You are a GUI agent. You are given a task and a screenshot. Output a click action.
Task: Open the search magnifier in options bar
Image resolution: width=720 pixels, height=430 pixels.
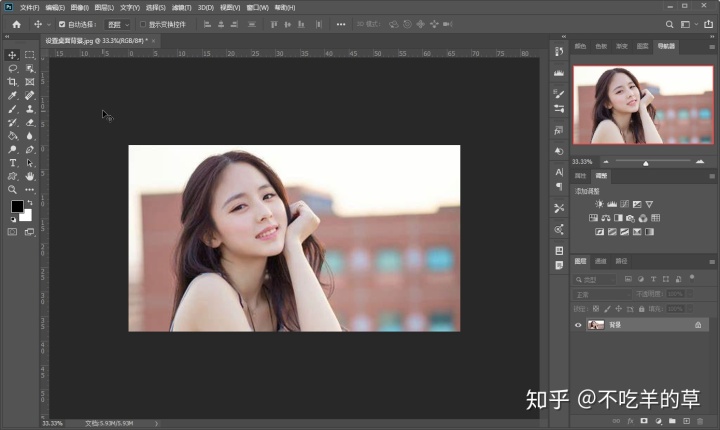click(x=669, y=24)
